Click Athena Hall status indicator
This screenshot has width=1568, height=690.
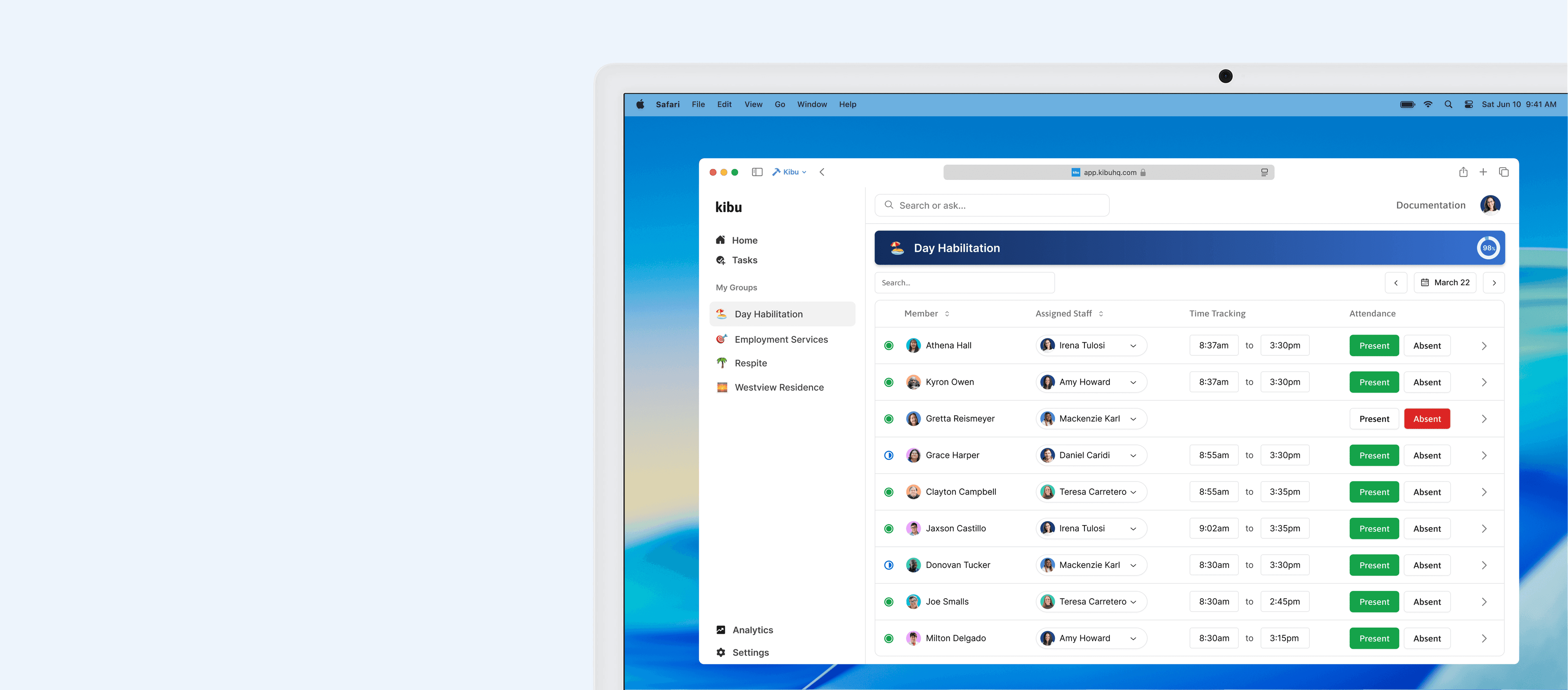coord(888,346)
